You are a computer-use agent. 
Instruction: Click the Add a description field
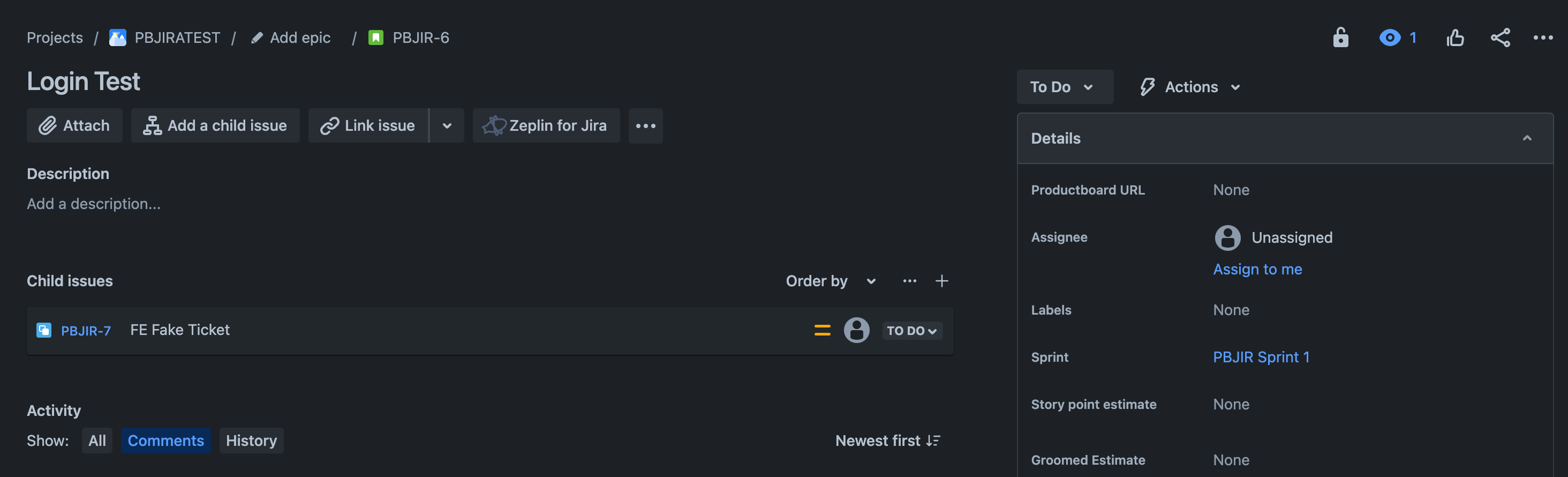94,204
